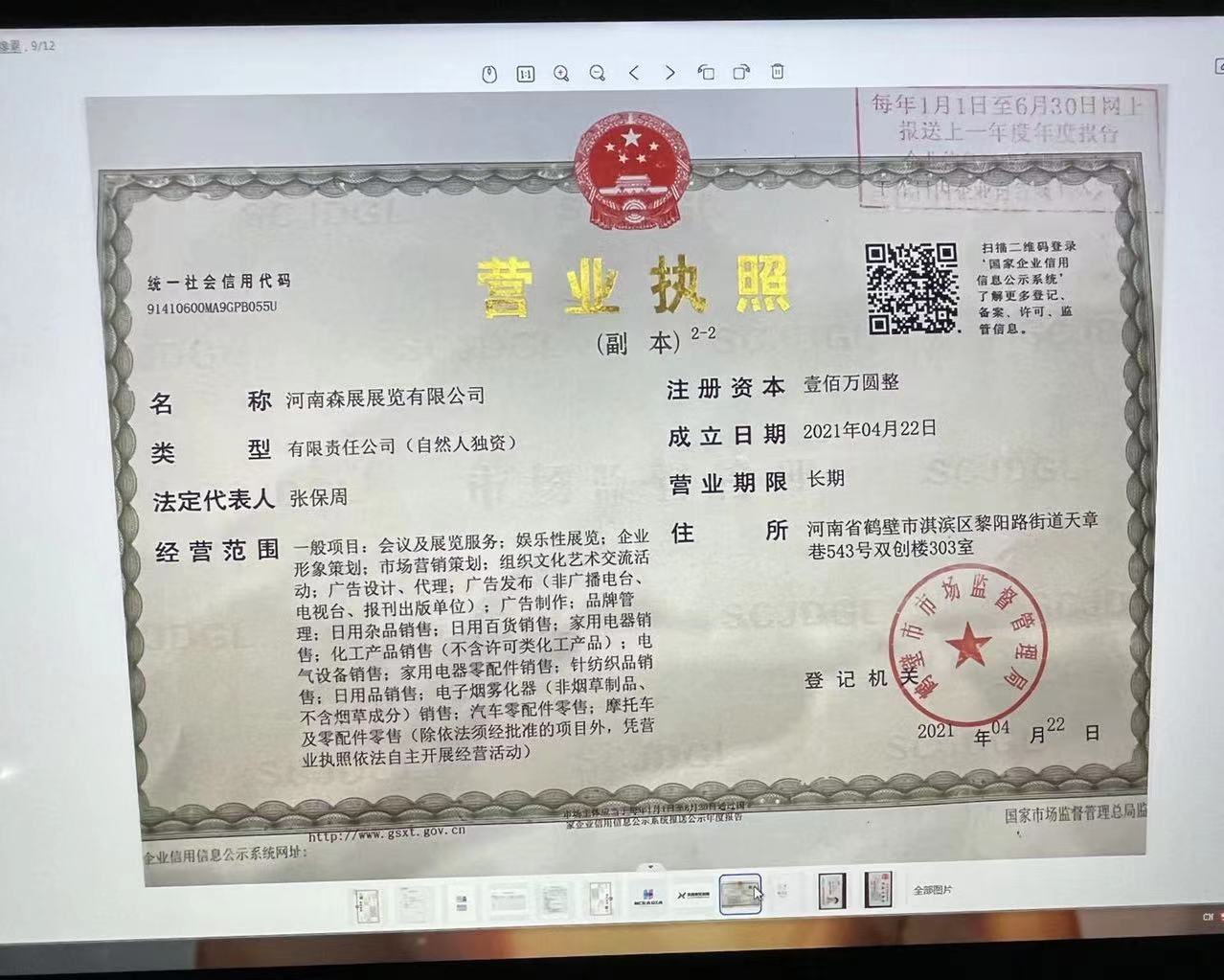The image size is (1224, 980).
Task: Select the mouse annotation tool
Action: tap(488, 73)
